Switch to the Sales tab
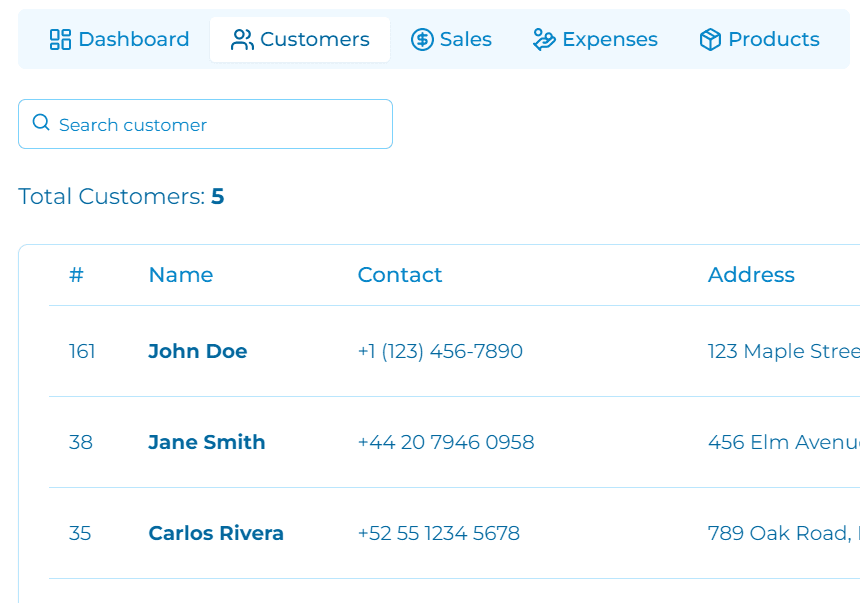Image resolution: width=860 pixels, height=603 pixels. coord(451,40)
